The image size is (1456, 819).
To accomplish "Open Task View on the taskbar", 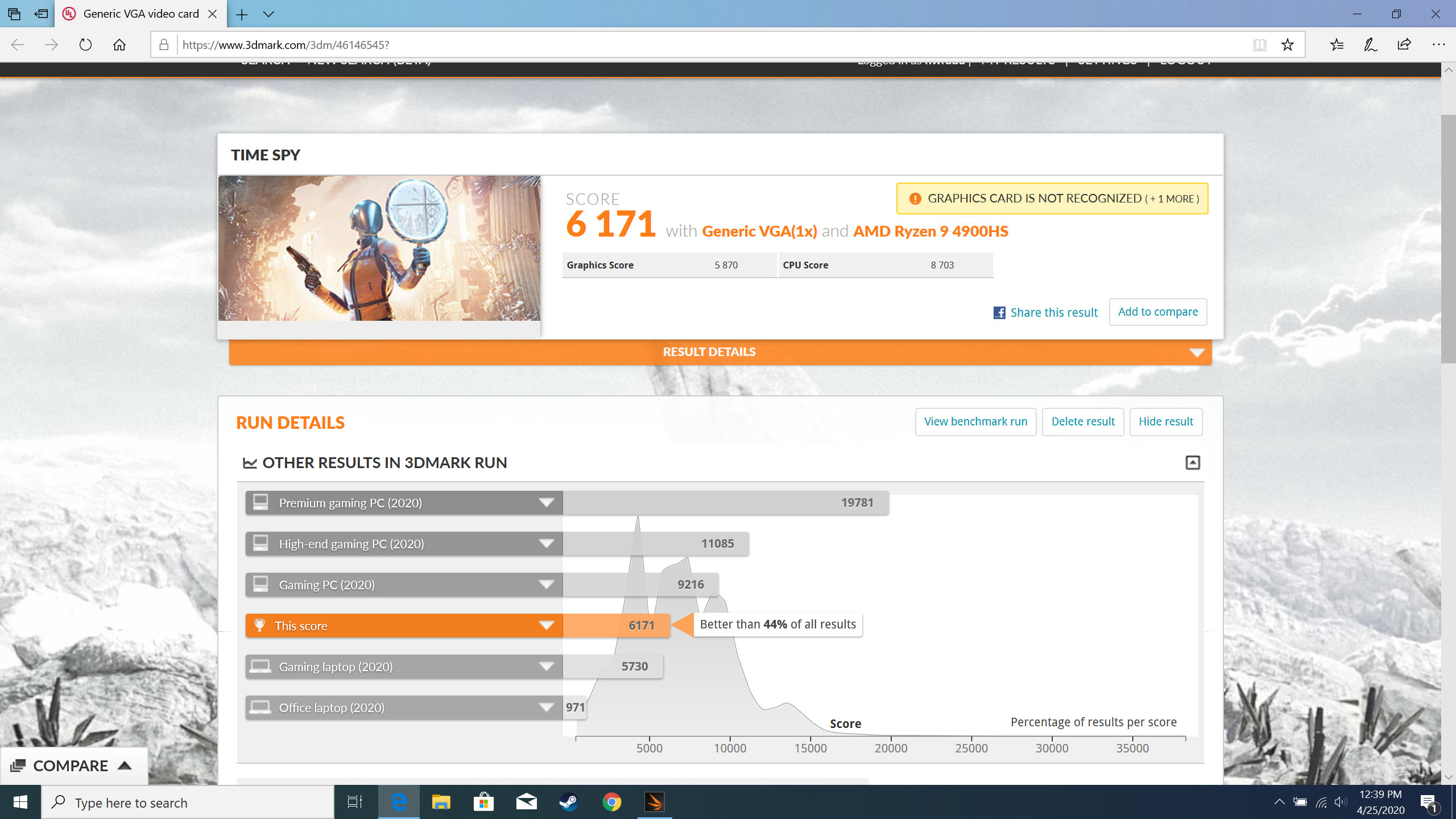I will click(355, 802).
